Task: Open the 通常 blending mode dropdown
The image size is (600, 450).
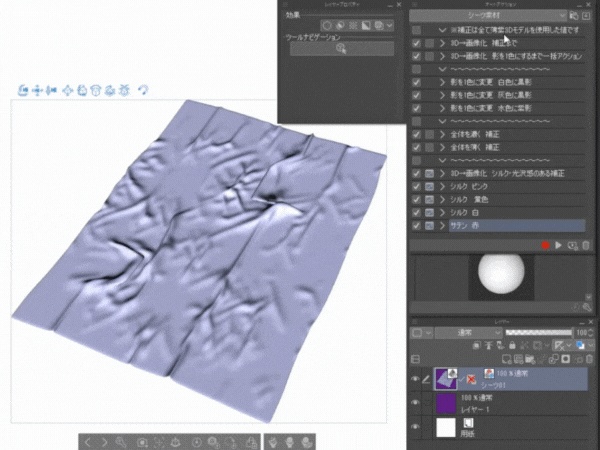Action: [468, 333]
